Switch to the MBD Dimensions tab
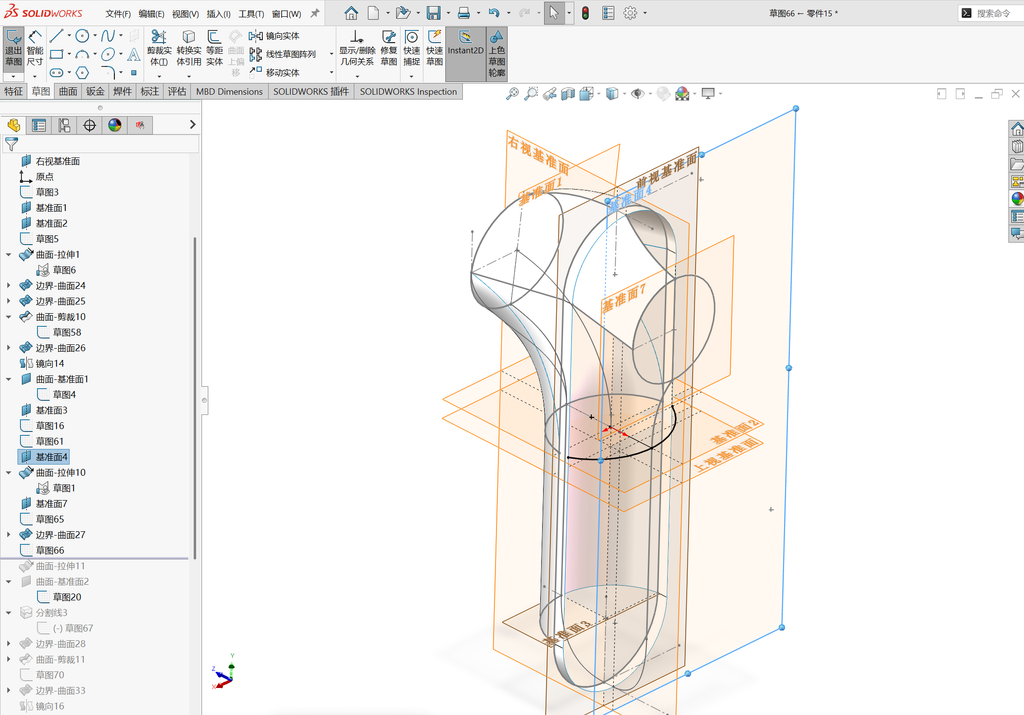Viewport: 1024px width, 715px height. point(229,91)
